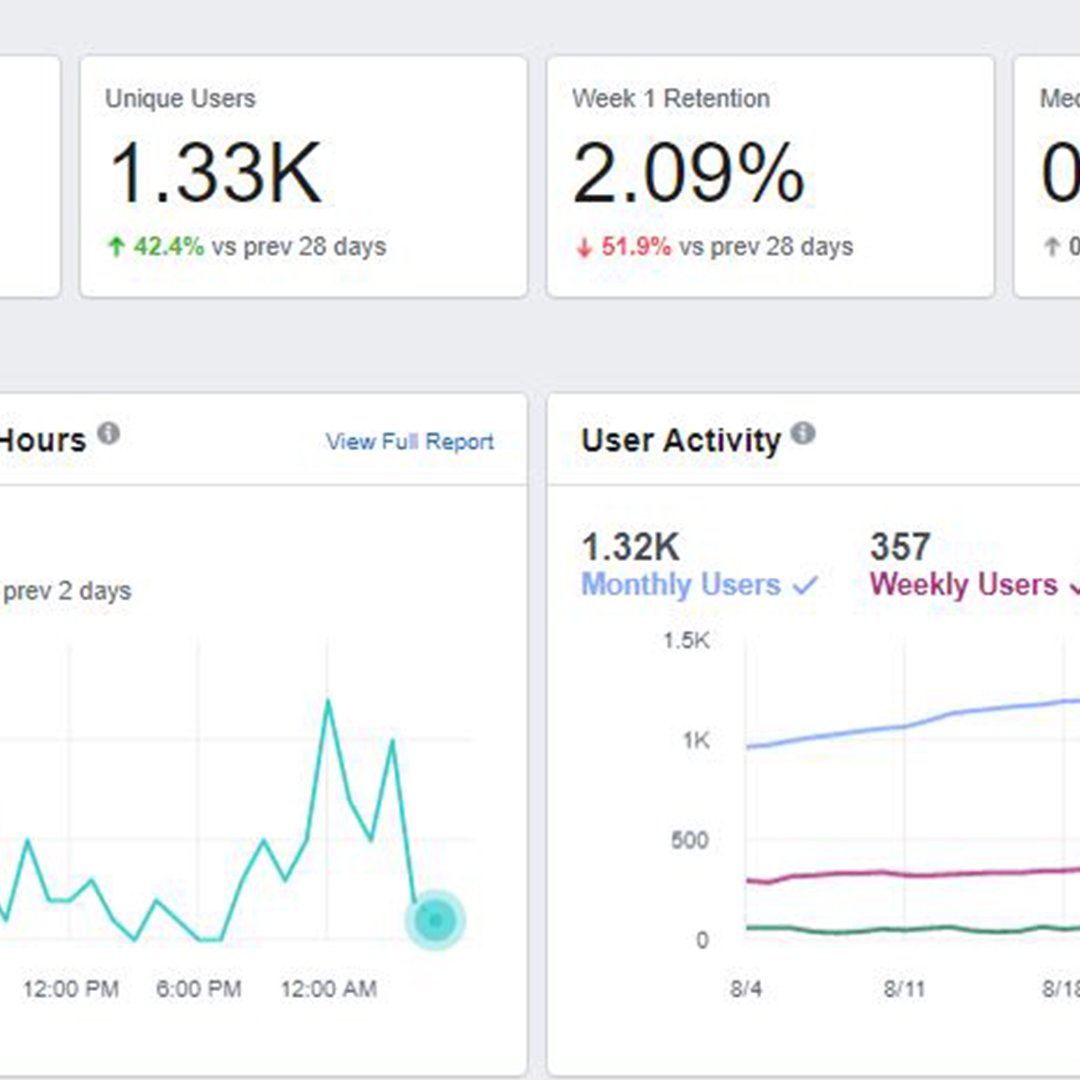Click the 12:00 AM label on the time axis

(x=328, y=989)
